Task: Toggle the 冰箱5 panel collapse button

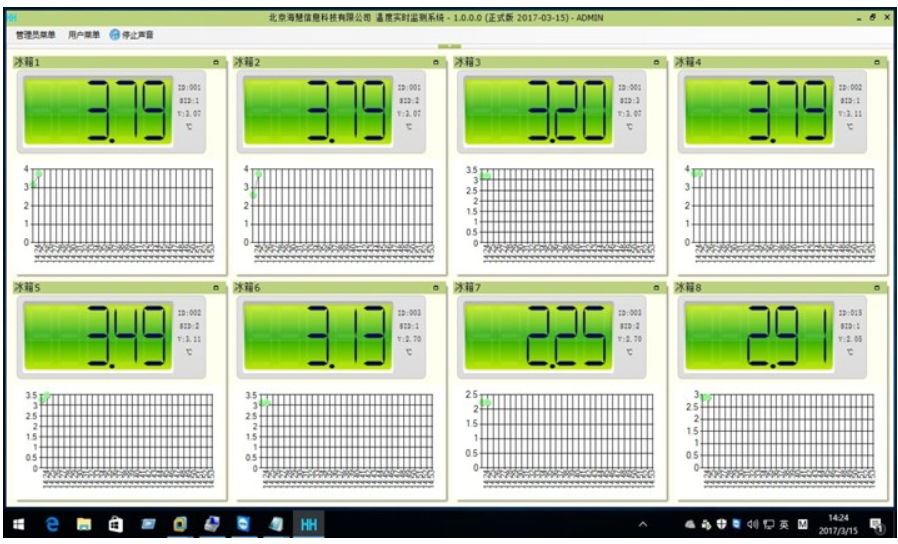Action: 217,288
